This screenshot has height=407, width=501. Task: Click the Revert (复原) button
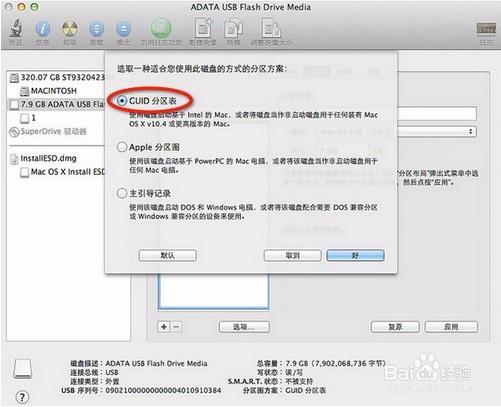tap(395, 327)
